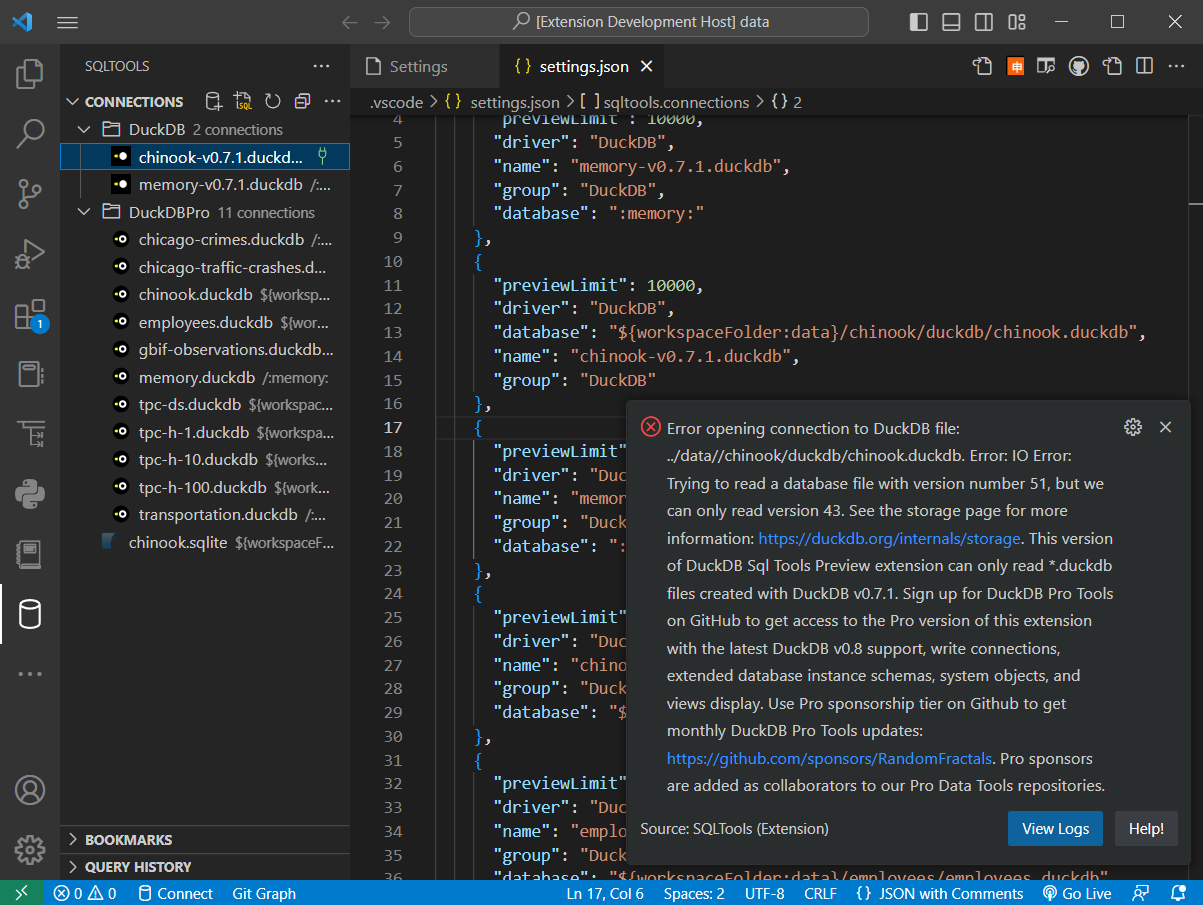The image size is (1203, 905).
Task: Click the GitHub icon in editor toolbar
Action: 1079,67
